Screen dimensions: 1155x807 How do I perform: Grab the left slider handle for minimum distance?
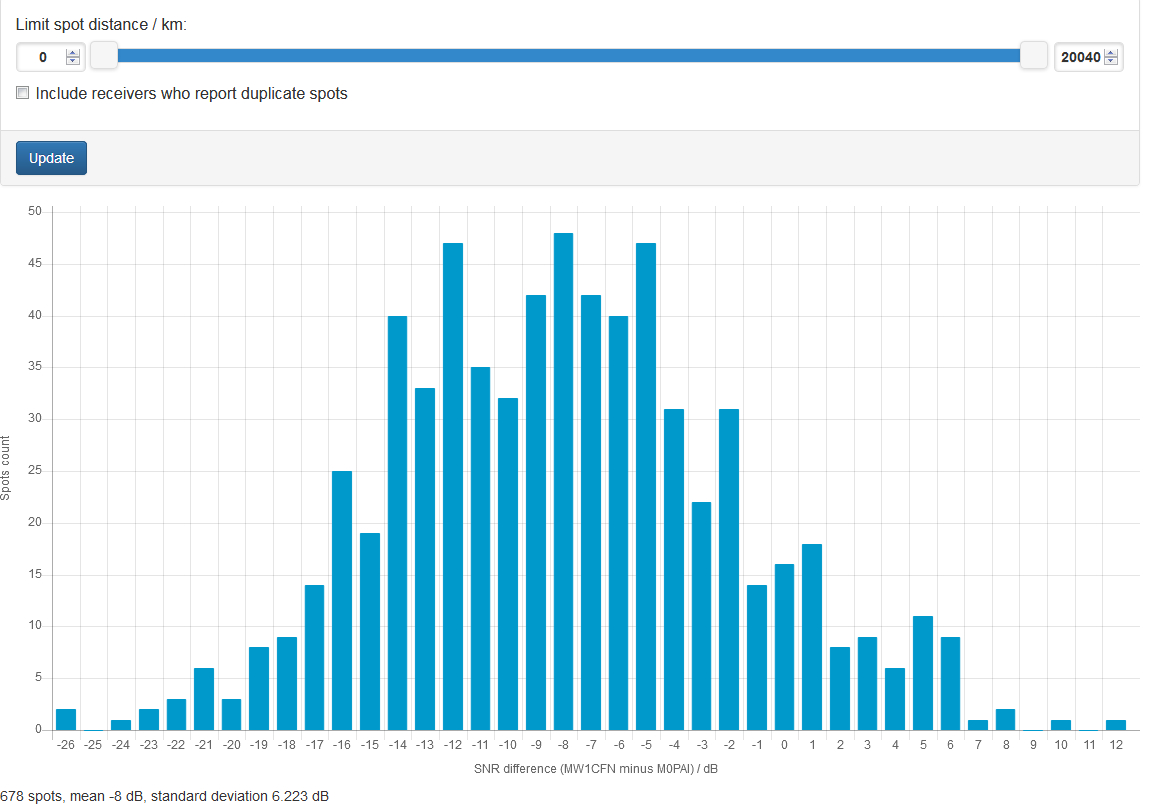point(104,56)
